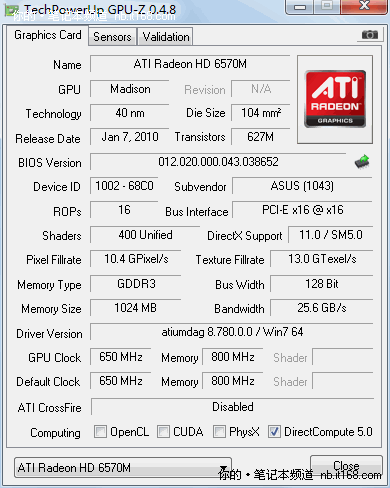
Task: Click the Bus Interface value PCI-E x16 @ x16
Action: pos(302,210)
